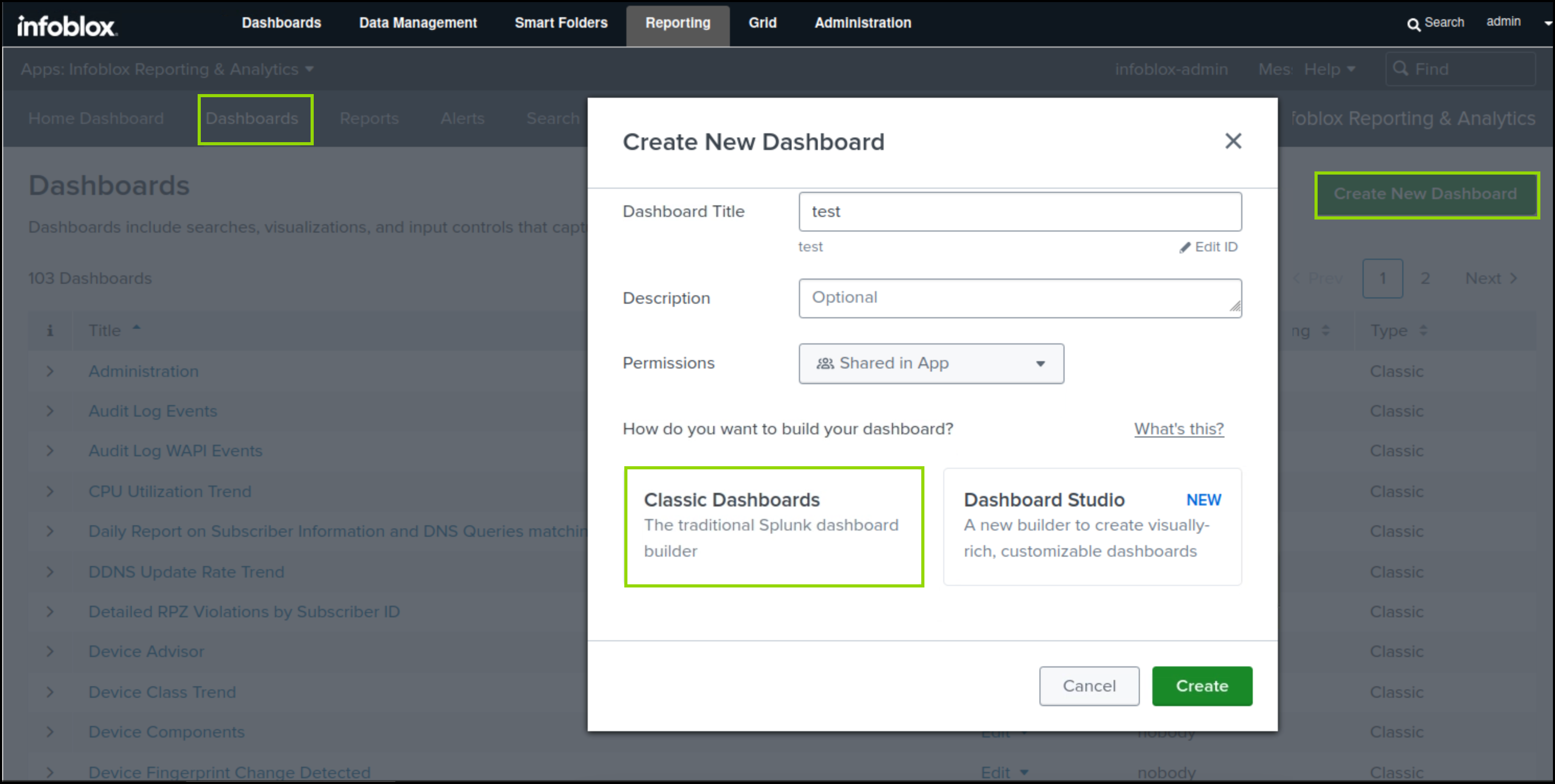Viewport: 1555px width, 784px height.
Task: Sort by Type column arrows
Action: pos(1423,331)
